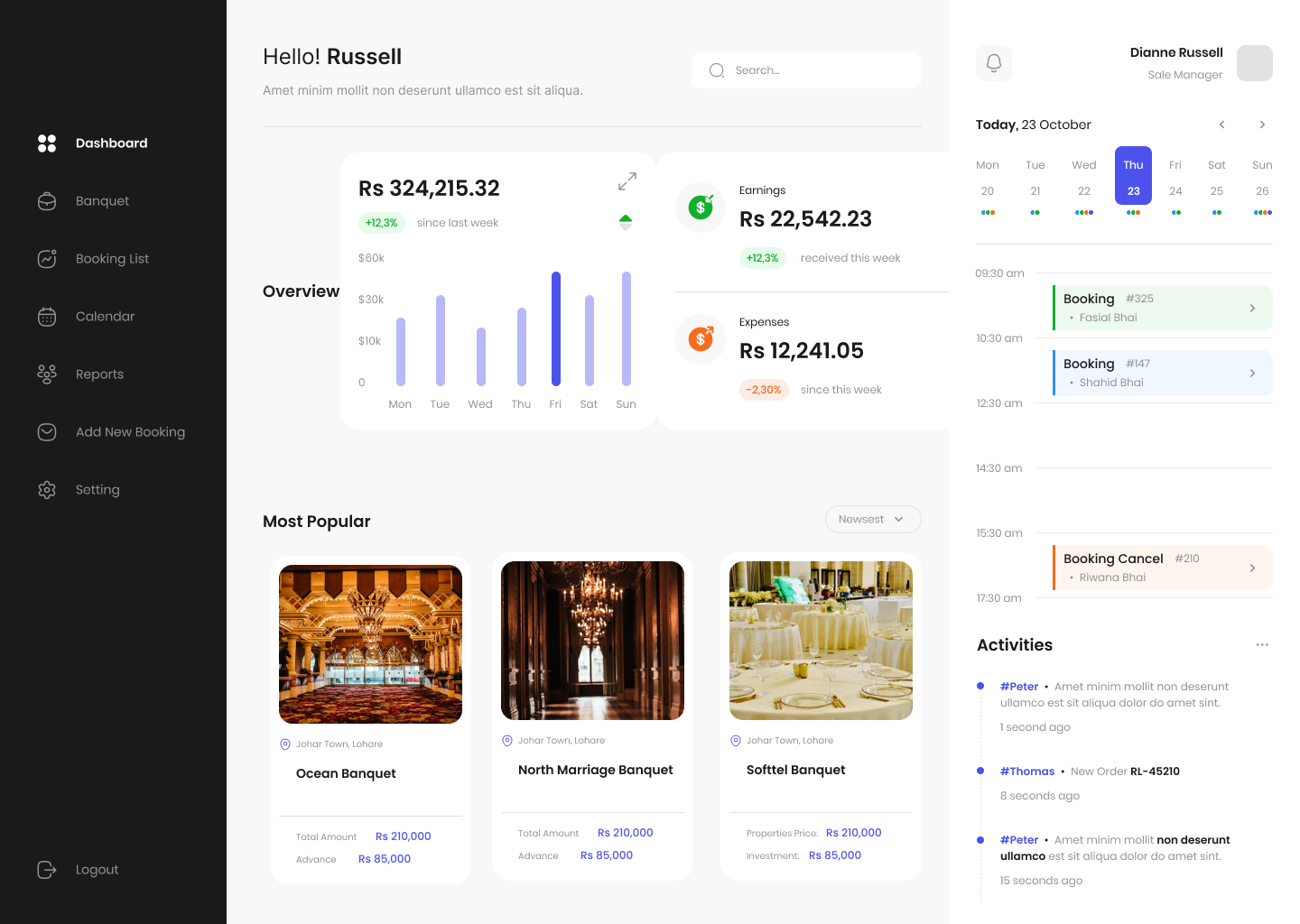Click Dianne Russell profile avatar
Viewport: 1300px width, 924px height.
pyautogui.click(x=1255, y=63)
